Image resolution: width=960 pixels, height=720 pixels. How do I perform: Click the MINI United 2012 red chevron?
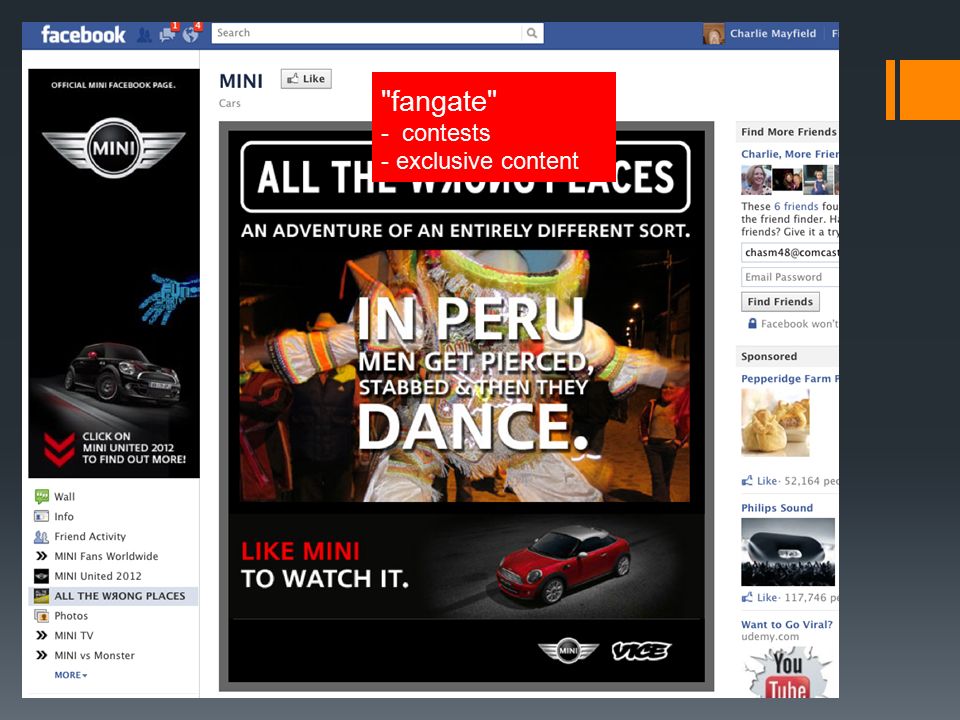59,449
